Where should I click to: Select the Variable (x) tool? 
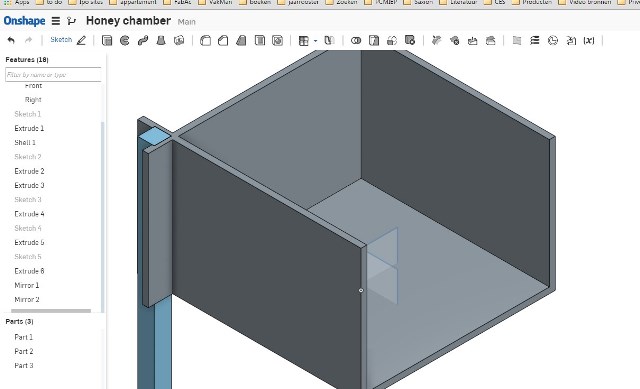point(589,40)
